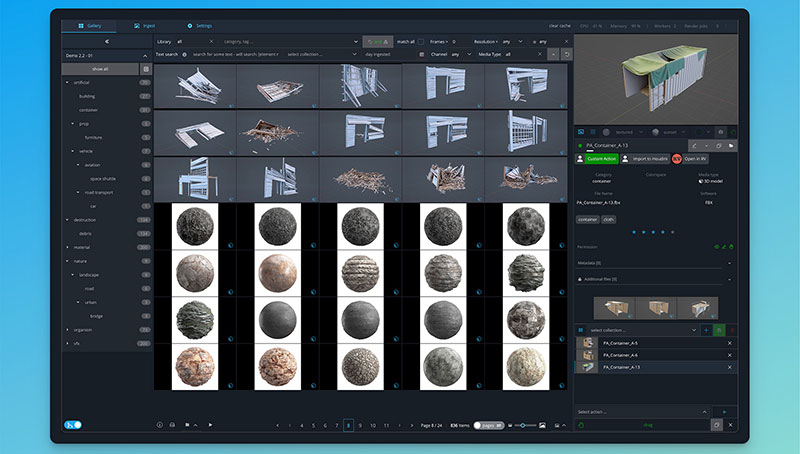Image resolution: width=800 pixels, height=454 pixels.
Task: Switch to the Ingest tab
Action: pyautogui.click(x=144, y=26)
